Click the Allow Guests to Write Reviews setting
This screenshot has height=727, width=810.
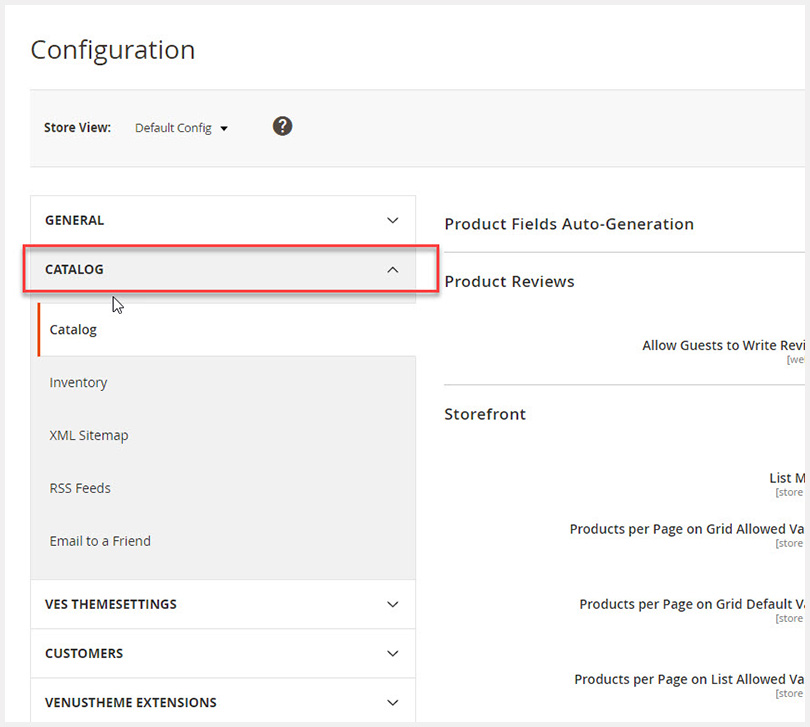coord(723,345)
